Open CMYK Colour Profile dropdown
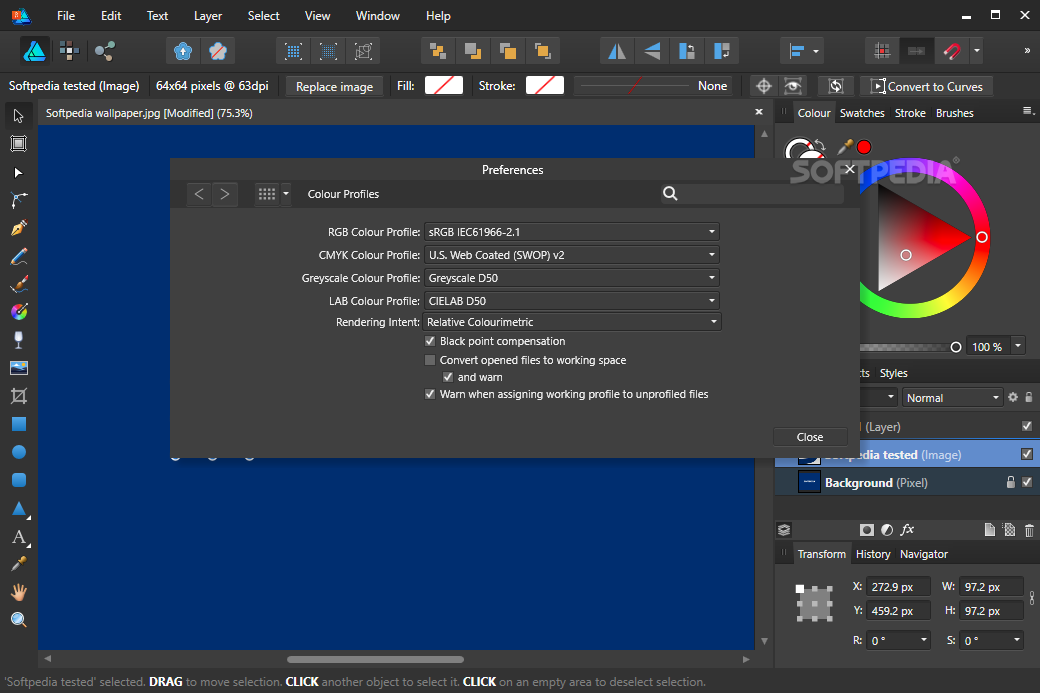 click(x=572, y=255)
